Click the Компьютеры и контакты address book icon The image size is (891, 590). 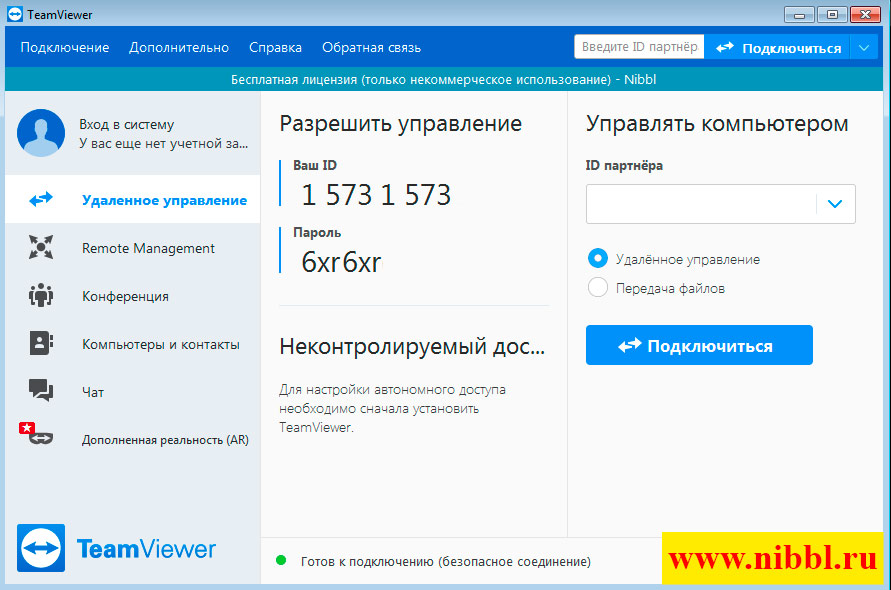(41, 343)
